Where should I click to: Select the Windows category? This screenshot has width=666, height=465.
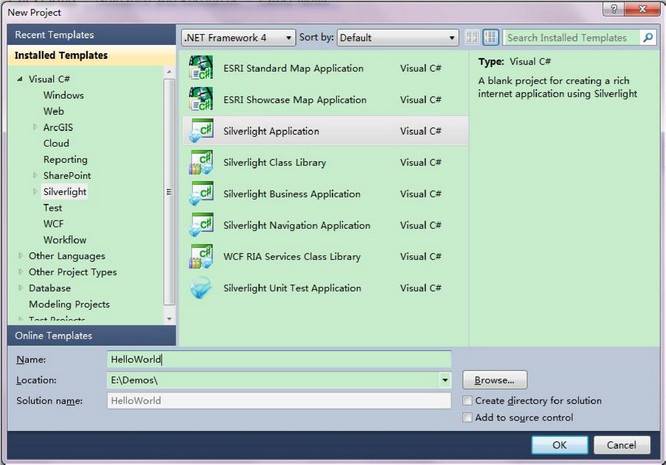coord(63,95)
